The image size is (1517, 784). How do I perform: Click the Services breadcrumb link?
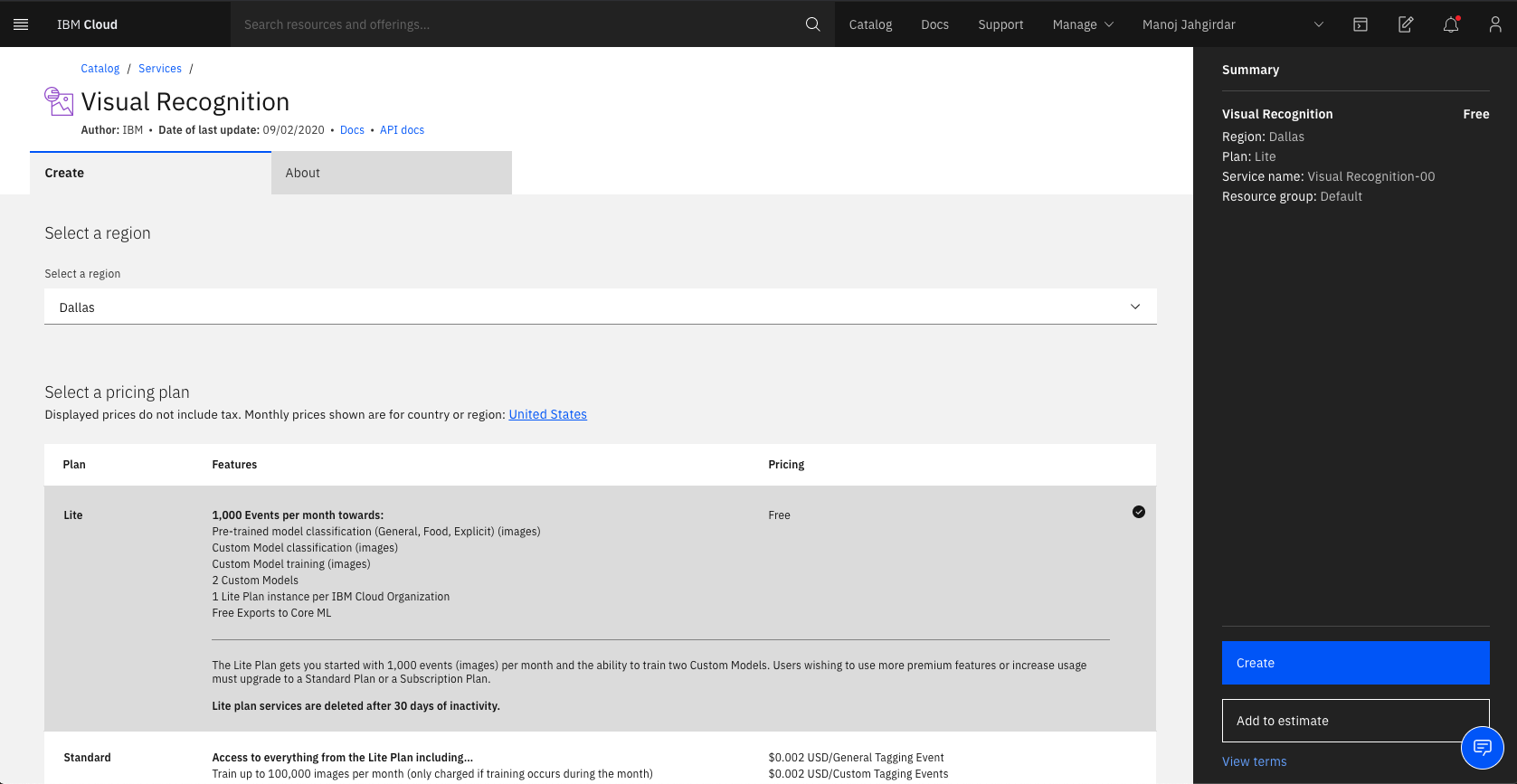point(160,69)
